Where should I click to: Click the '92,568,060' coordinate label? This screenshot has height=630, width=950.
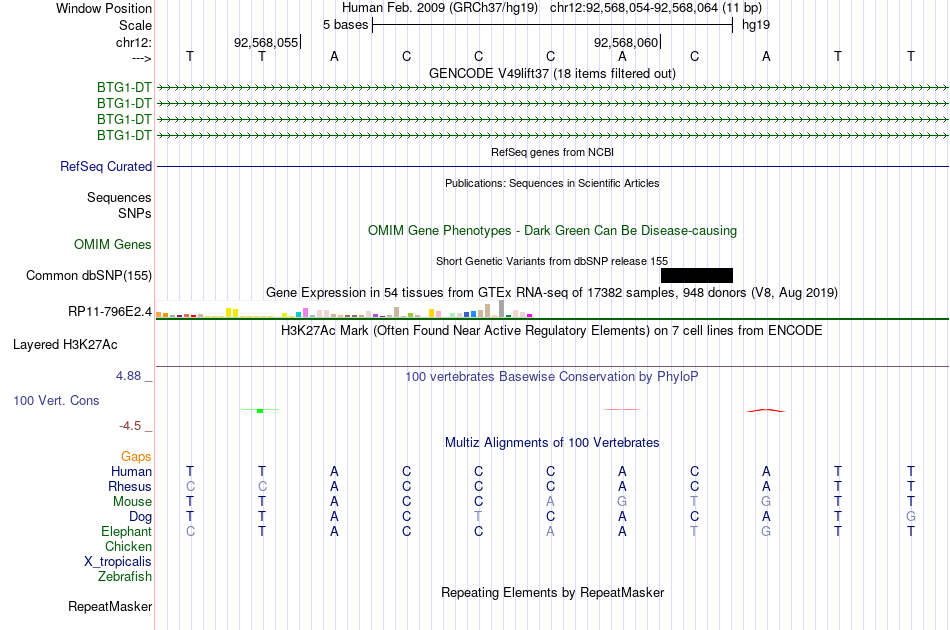[x=626, y=42]
